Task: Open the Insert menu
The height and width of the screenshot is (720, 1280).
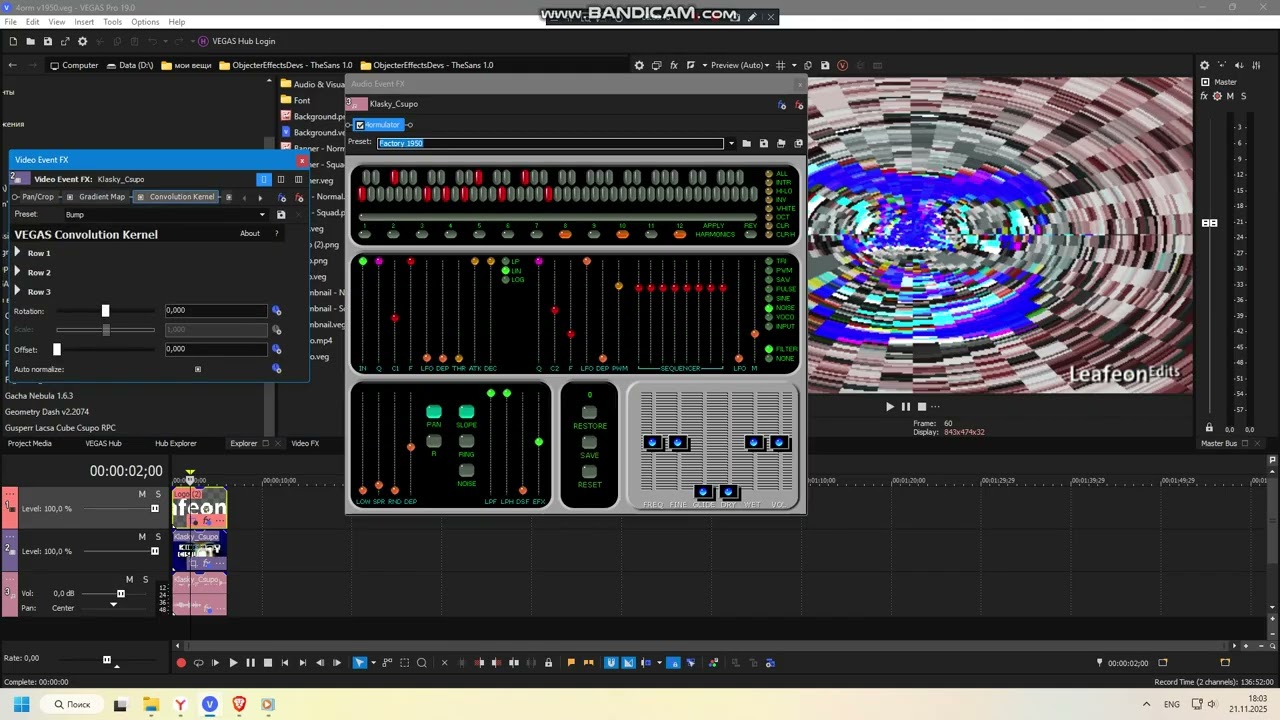Action: tap(84, 21)
